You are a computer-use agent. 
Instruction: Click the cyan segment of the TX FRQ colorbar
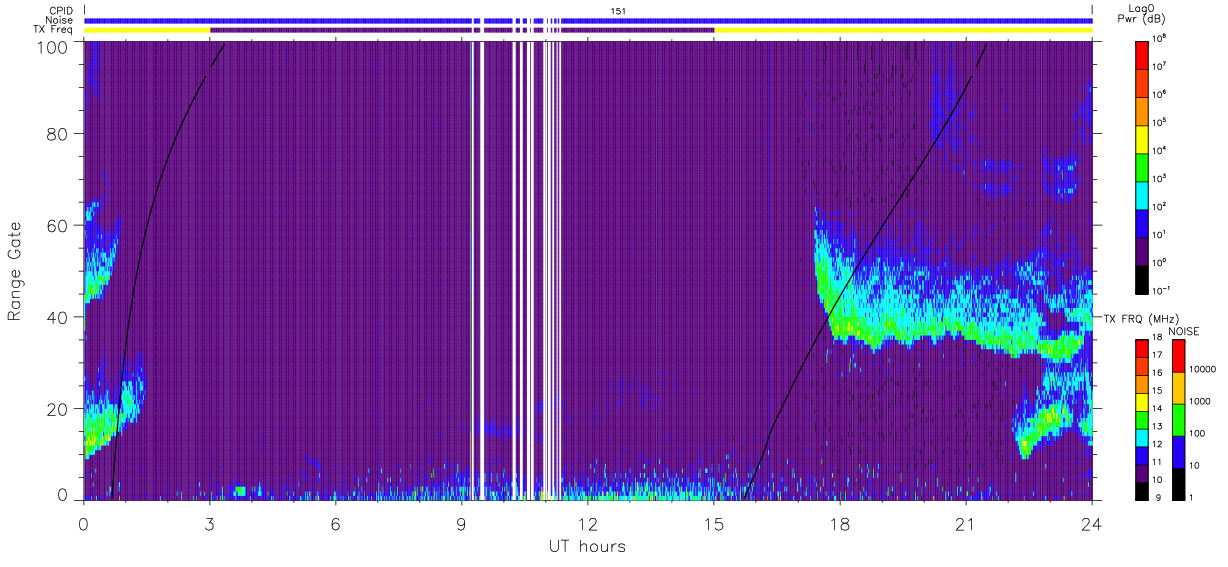[x=1143, y=437]
